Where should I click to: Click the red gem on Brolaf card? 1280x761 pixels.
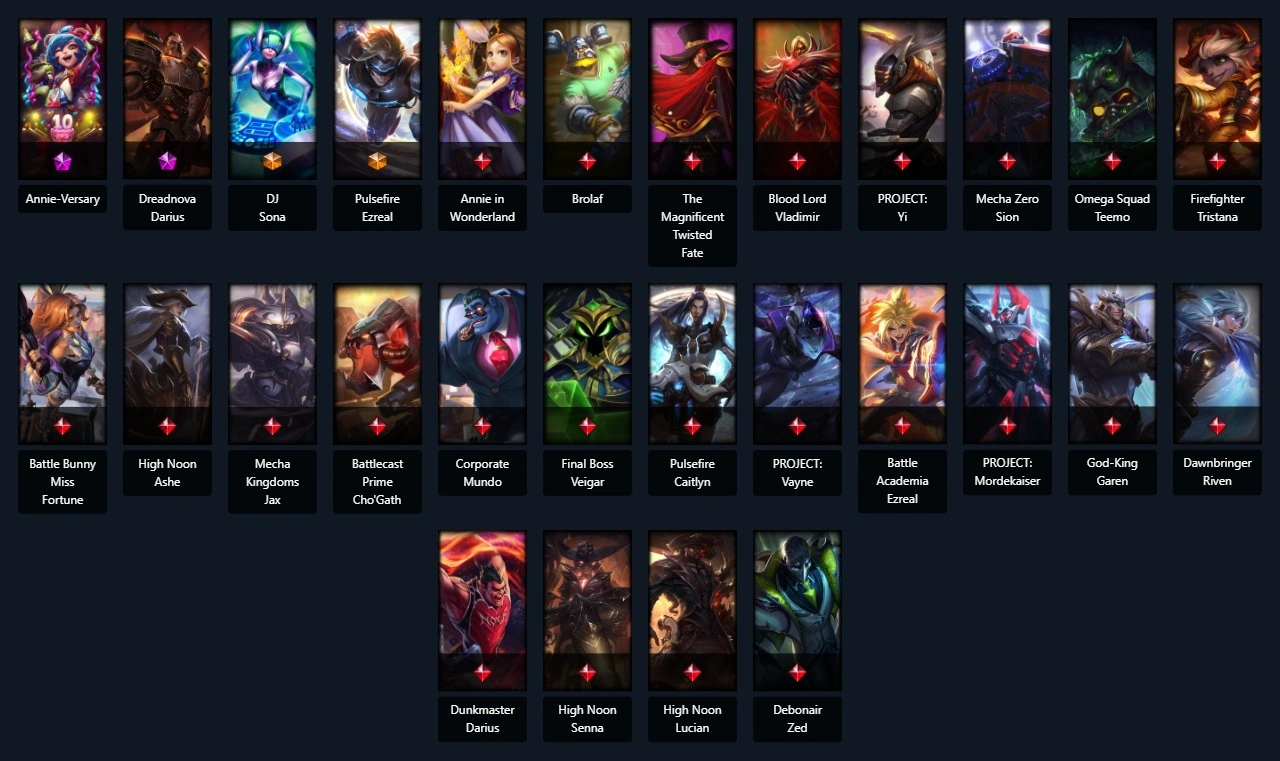click(587, 161)
